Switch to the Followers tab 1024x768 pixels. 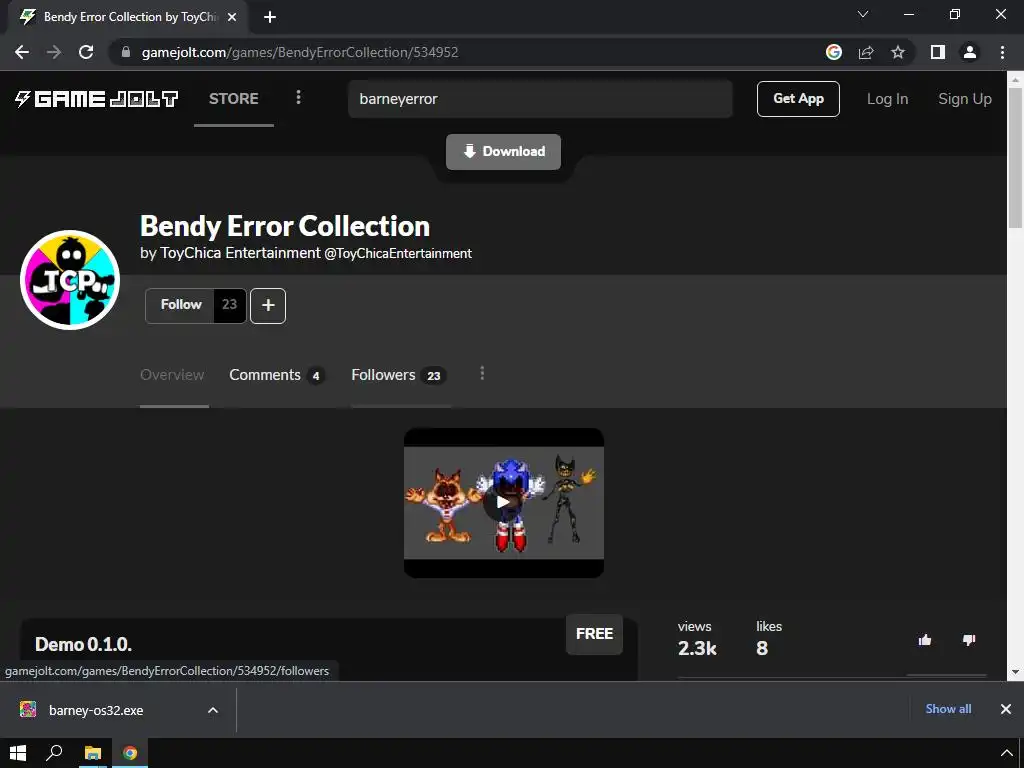pos(398,375)
